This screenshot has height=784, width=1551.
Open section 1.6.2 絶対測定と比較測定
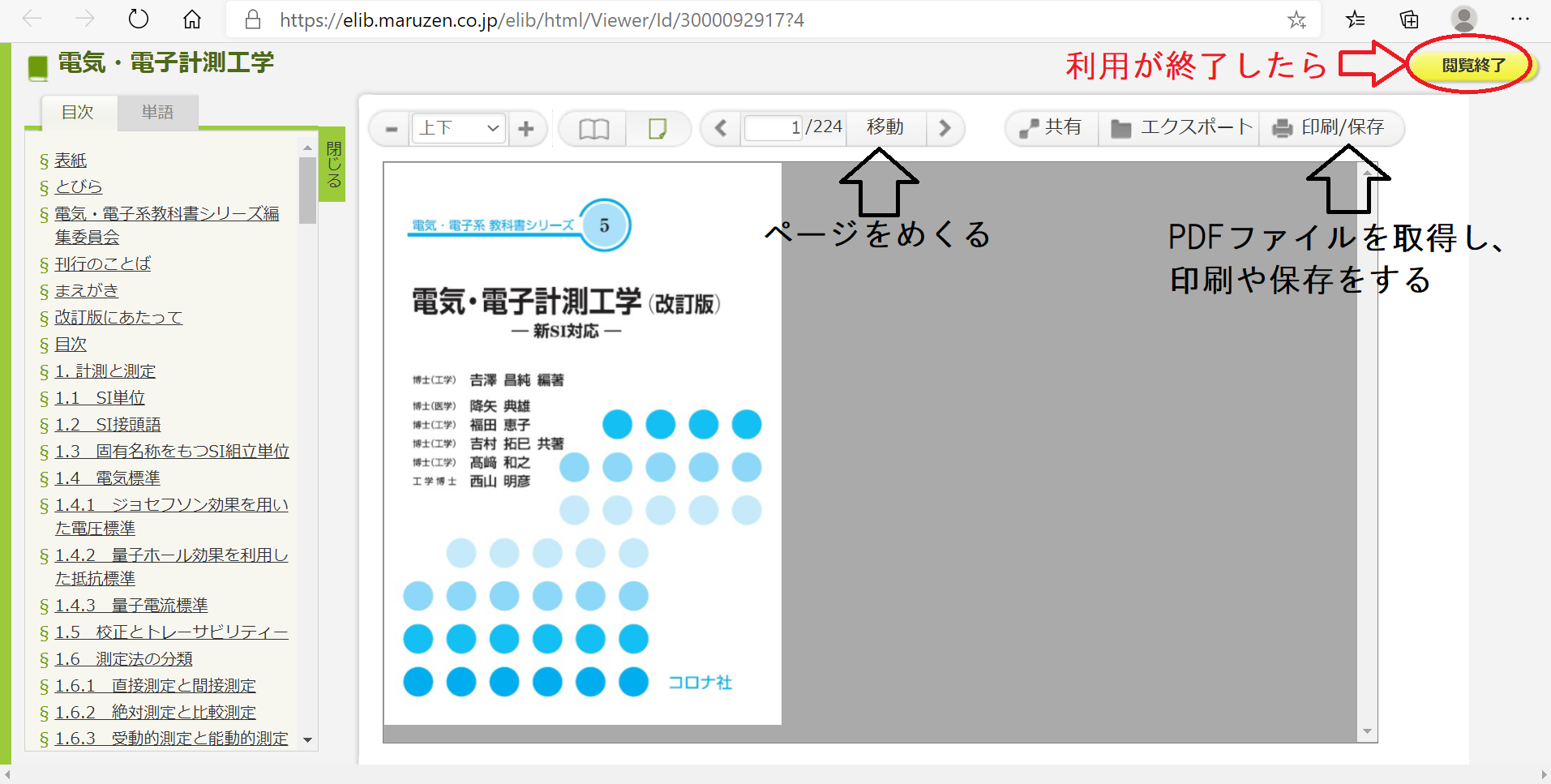[155, 712]
